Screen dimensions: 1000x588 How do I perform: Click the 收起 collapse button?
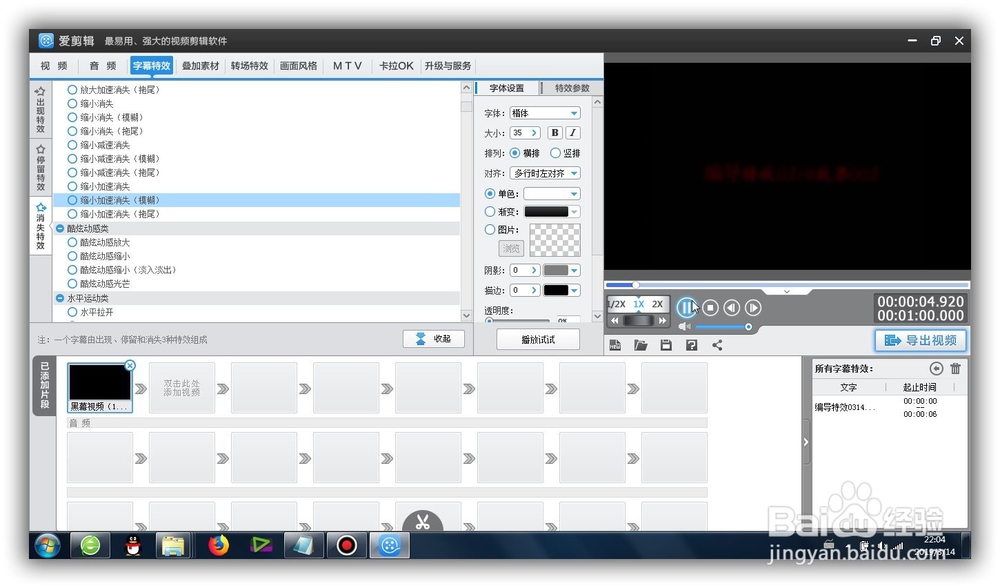pos(434,339)
